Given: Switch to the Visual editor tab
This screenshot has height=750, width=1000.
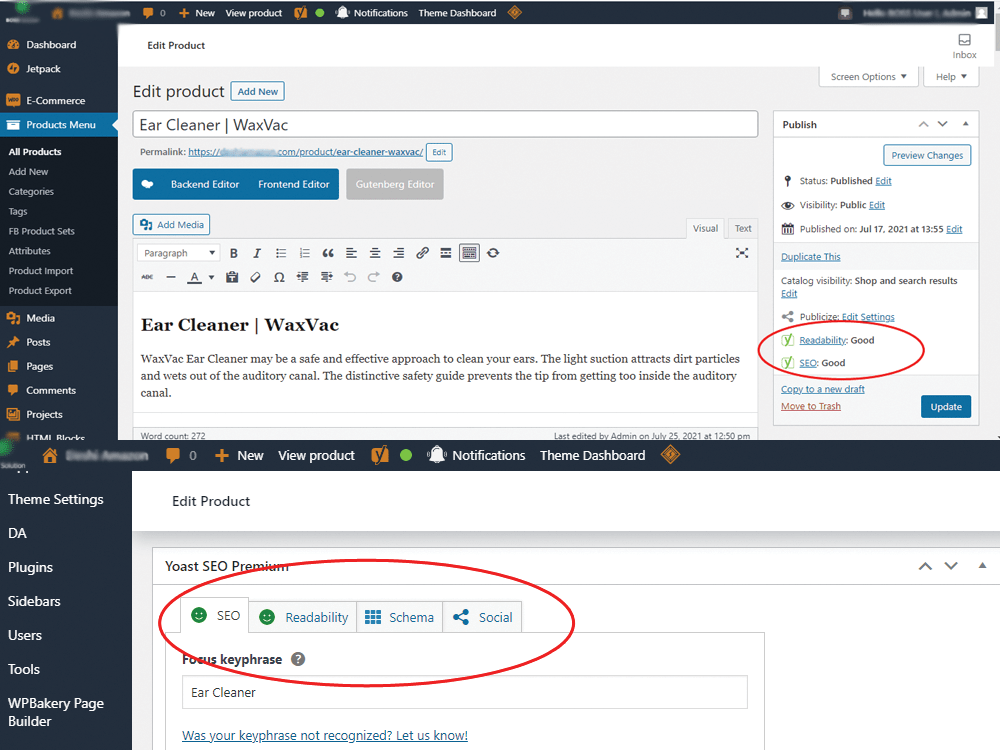Looking at the screenshot, I should pos(705,228).
